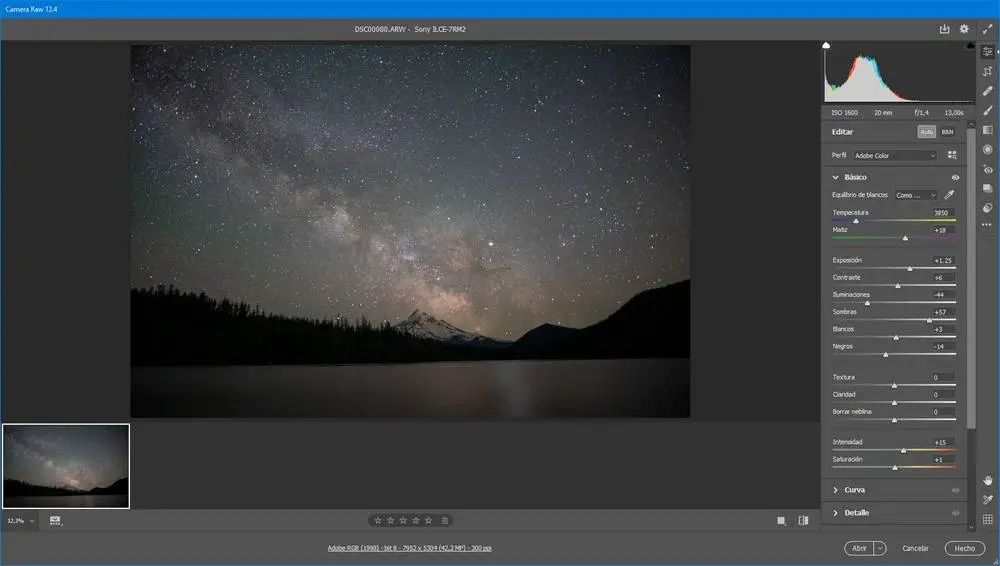Click the Hecho button
Image resolution: width=1000 pixels, height=566 pixels.
tap(964, 548)
